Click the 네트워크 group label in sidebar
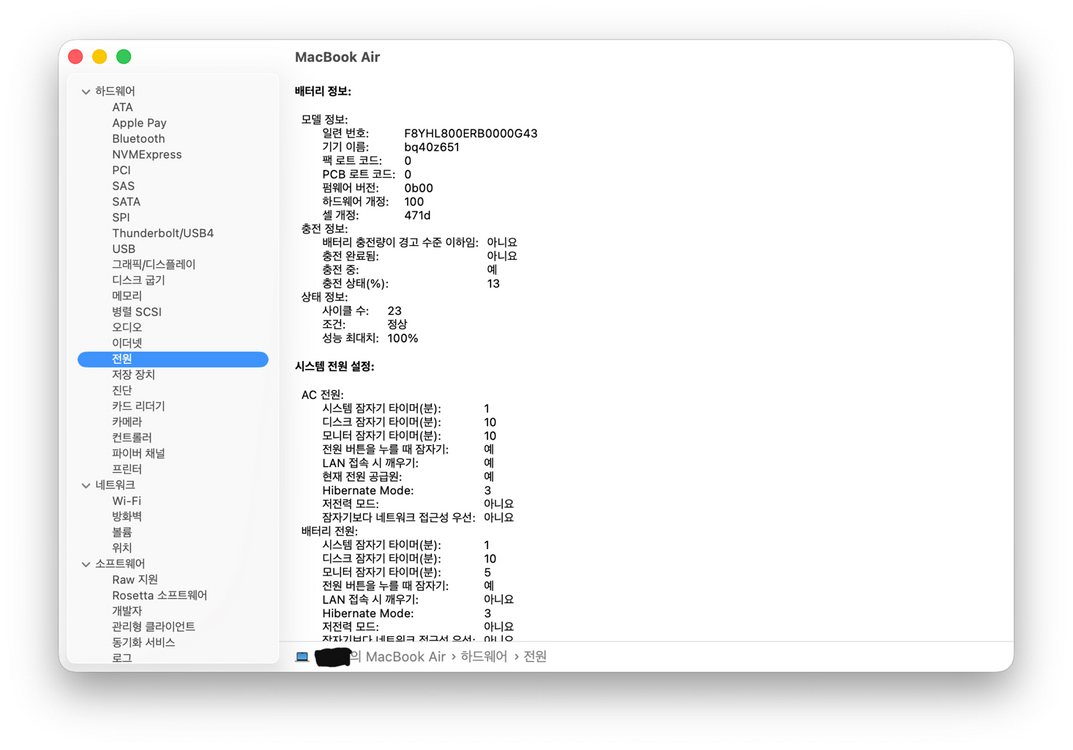This screenshot has height=750, width=1073. (115, 485)
